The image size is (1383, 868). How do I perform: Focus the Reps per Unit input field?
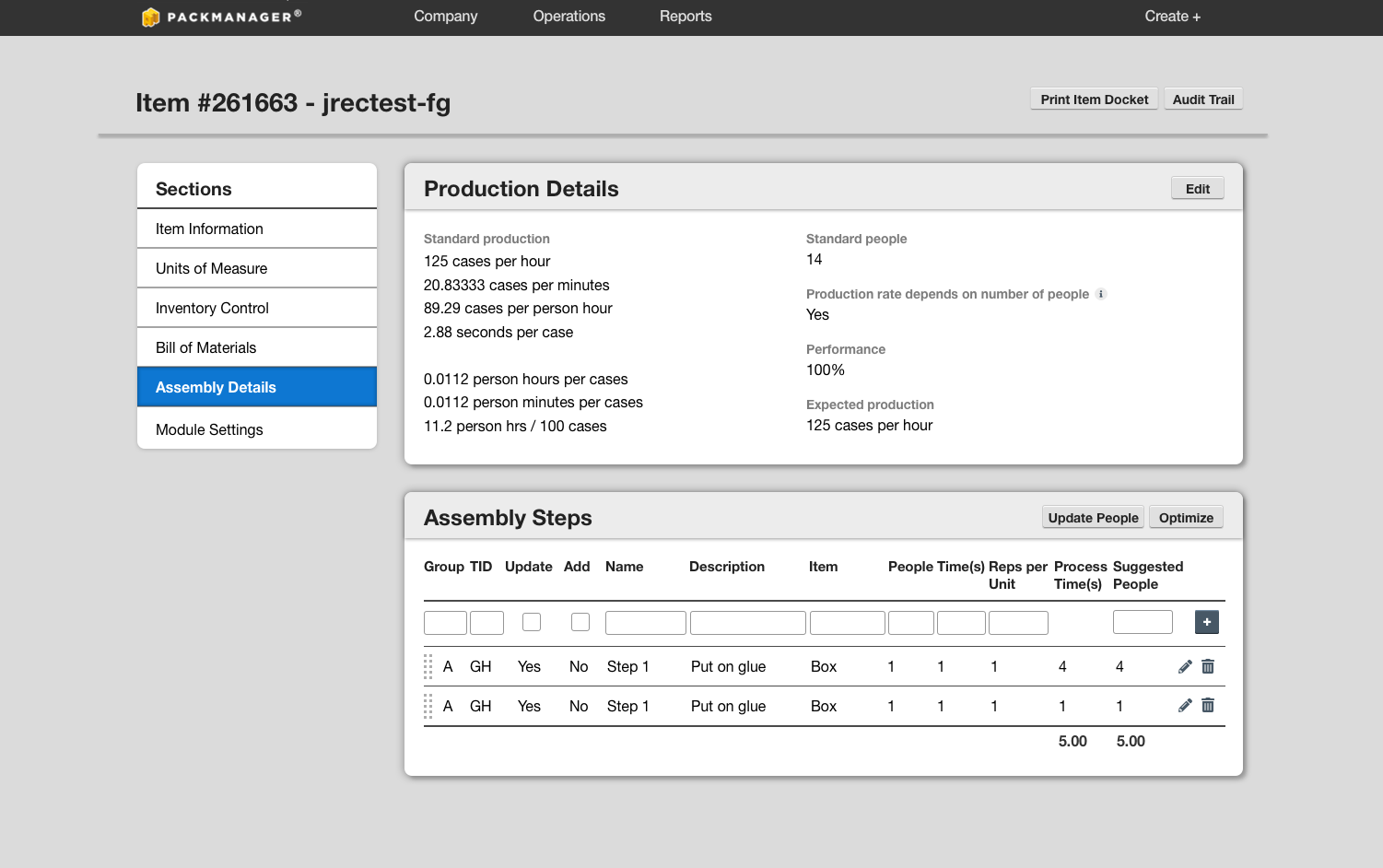tap(1018, 623)
